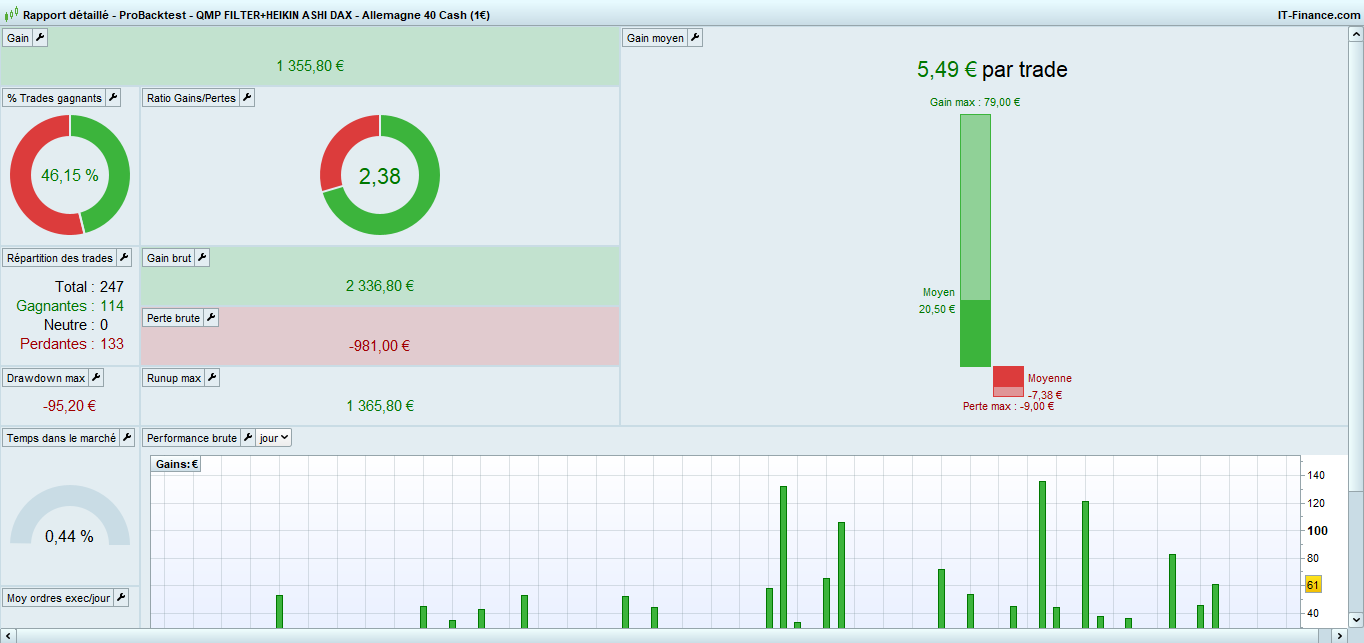
Task: Click the horizontal scrollbar left arrow
Action: click(x=7, y=636)
